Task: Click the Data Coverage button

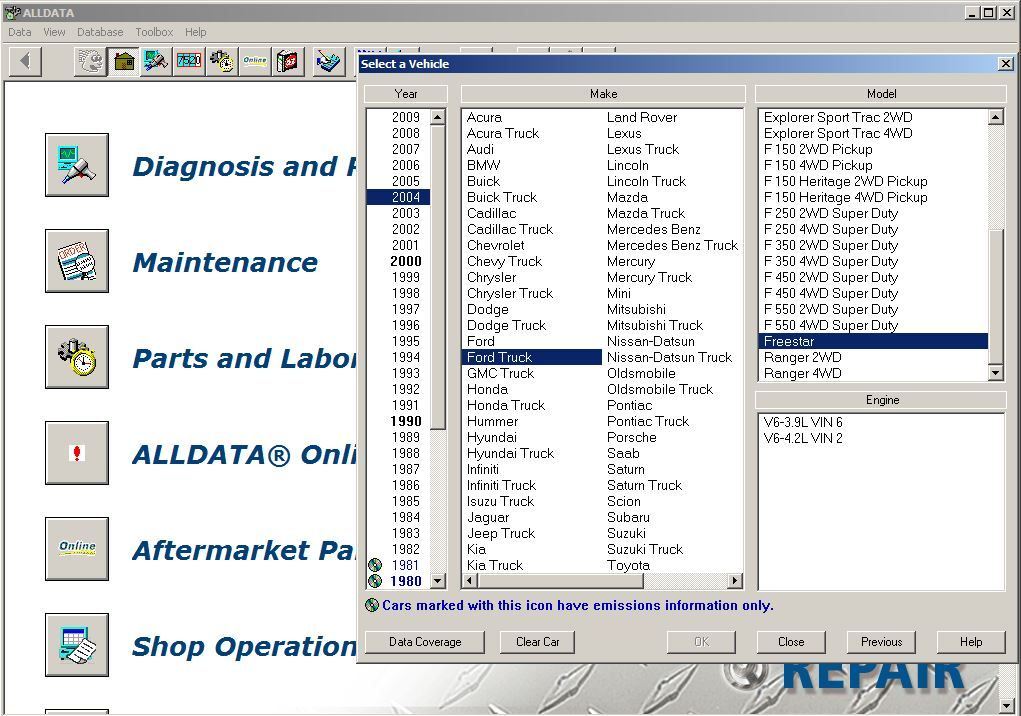Action: tap(425, 642)
